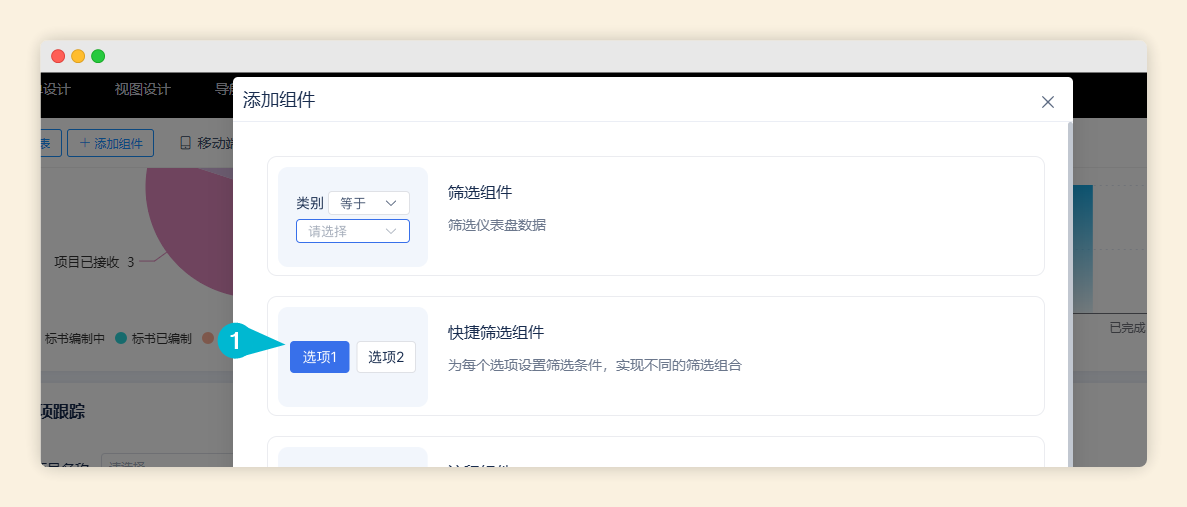Click the 添加组件 dialog title
The image size is (1187, 507).
pos(279,100)
